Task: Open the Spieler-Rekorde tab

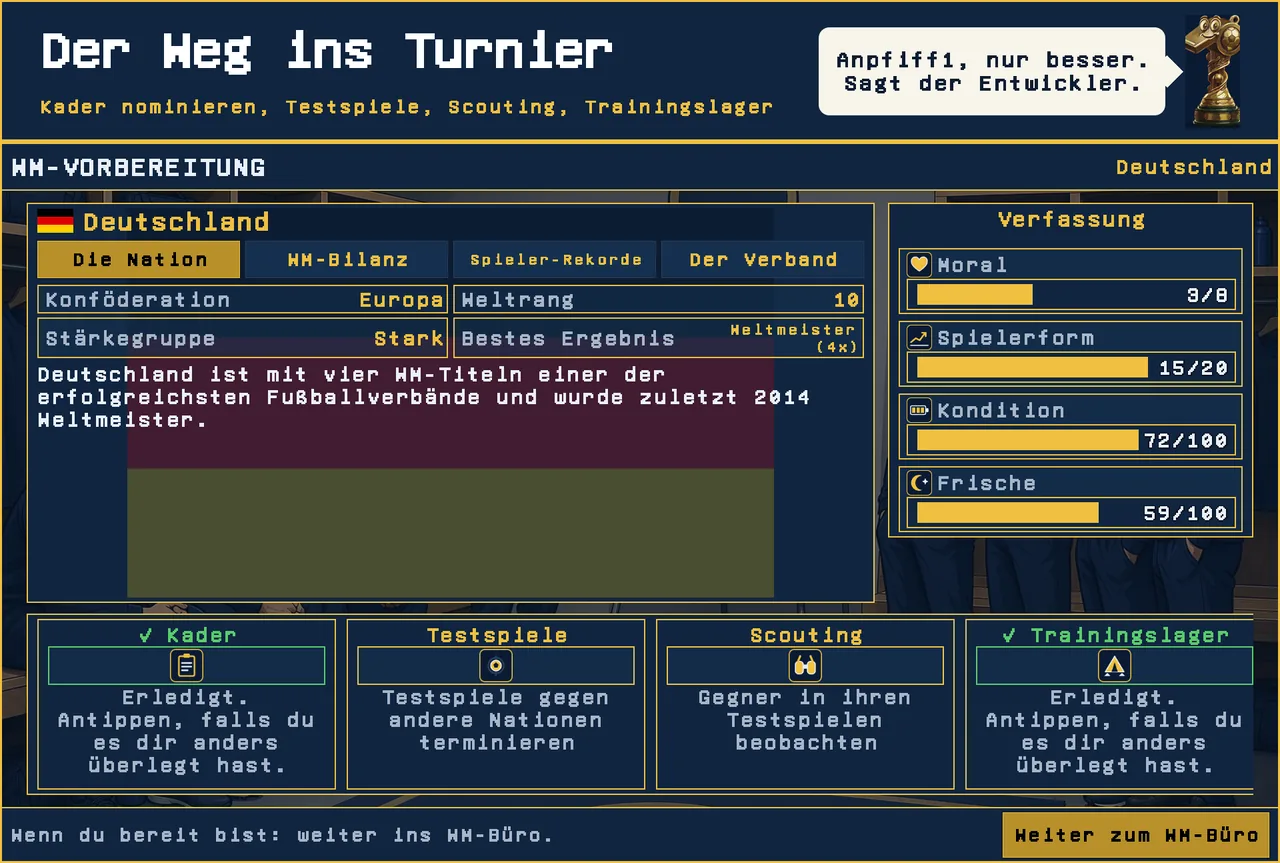Action: (555, 259)
